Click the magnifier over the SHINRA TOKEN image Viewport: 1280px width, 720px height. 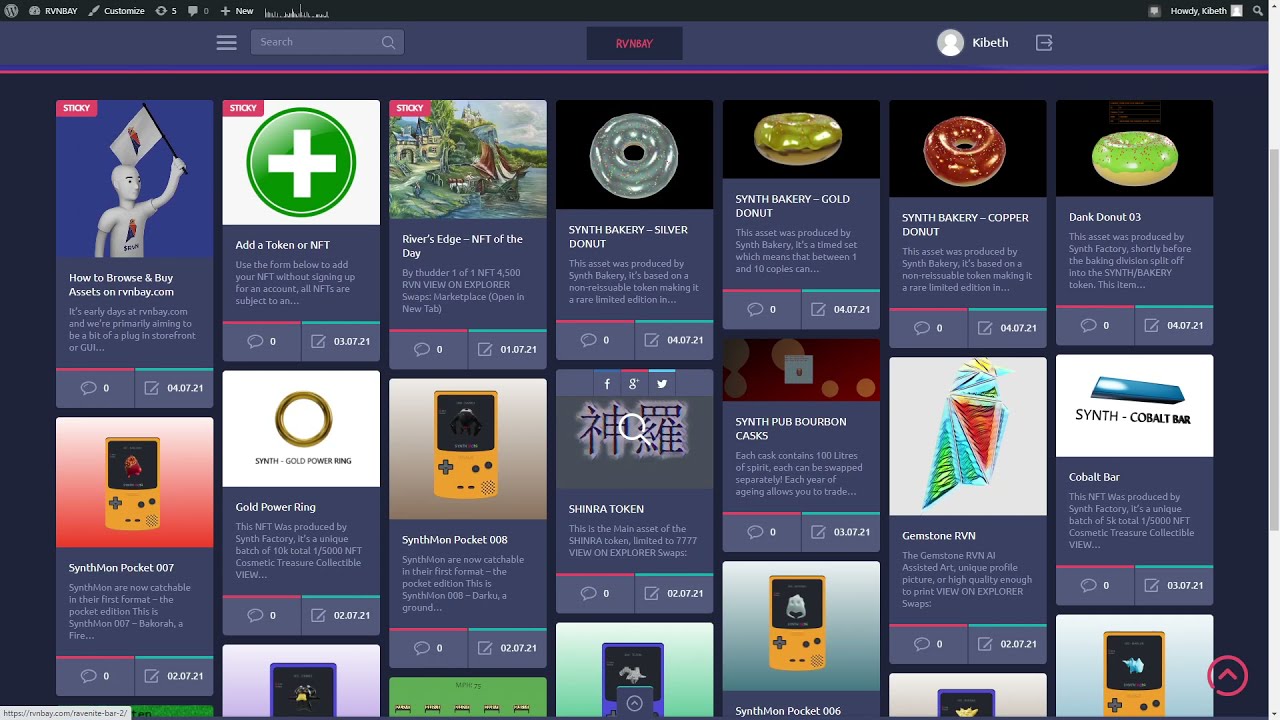tap(633, 429)
